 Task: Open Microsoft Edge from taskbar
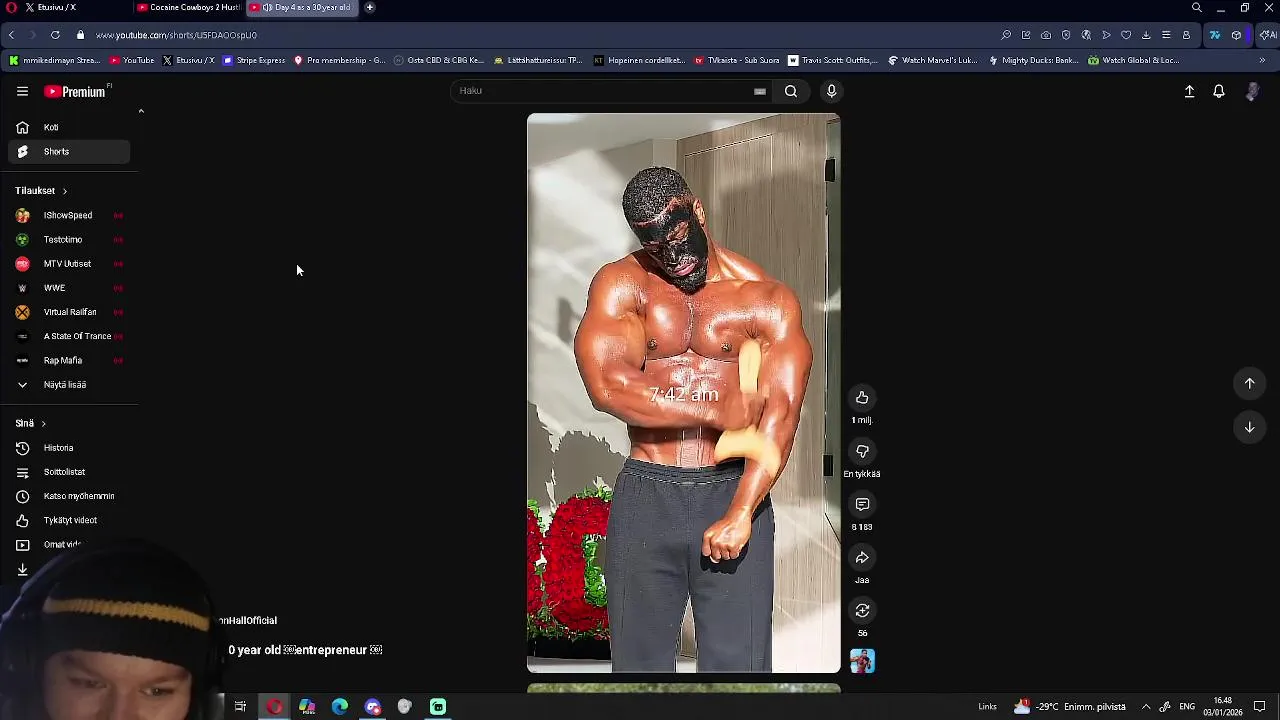click(340, 707)
